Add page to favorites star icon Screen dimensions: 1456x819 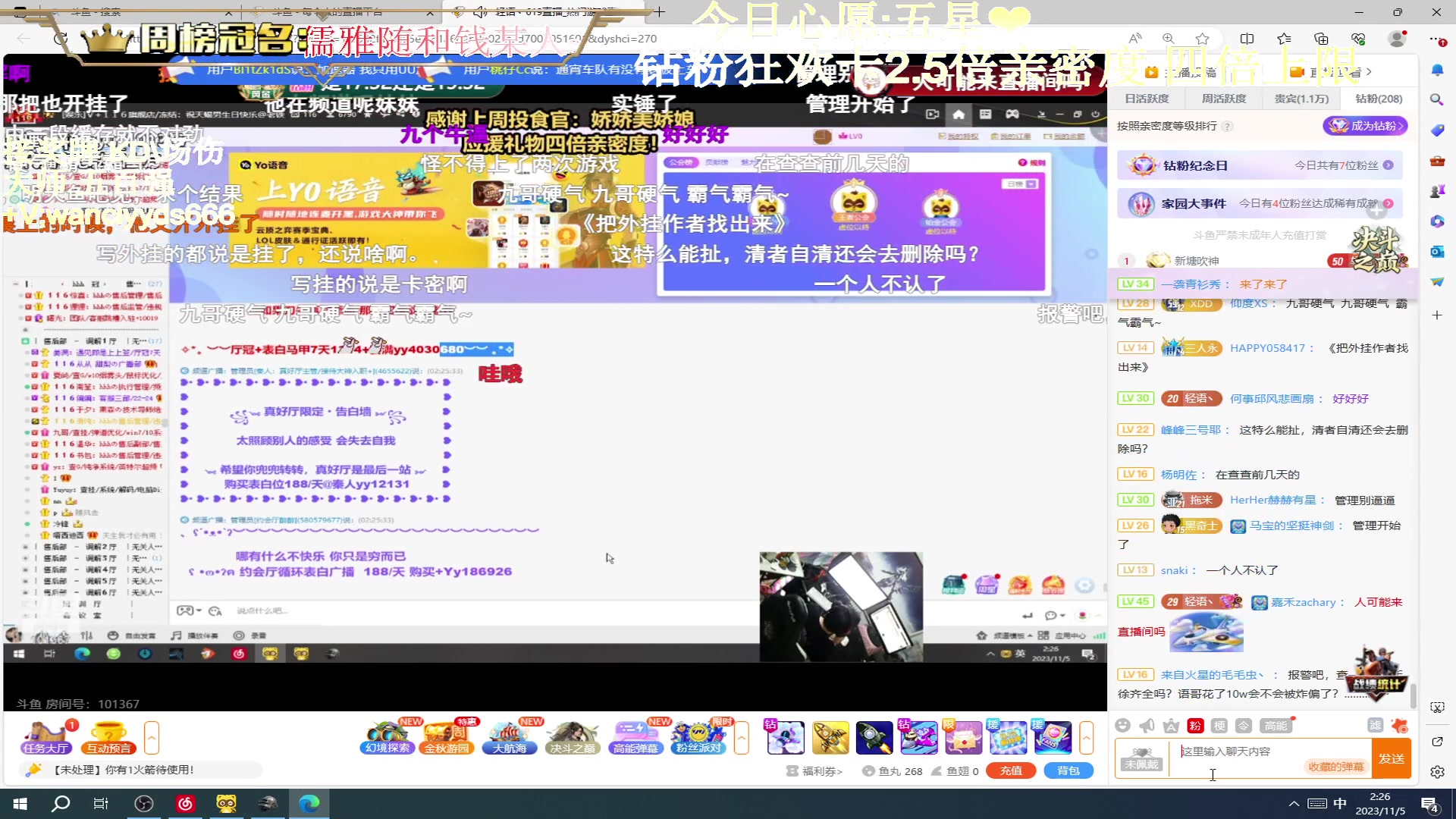click(1203, 39)
